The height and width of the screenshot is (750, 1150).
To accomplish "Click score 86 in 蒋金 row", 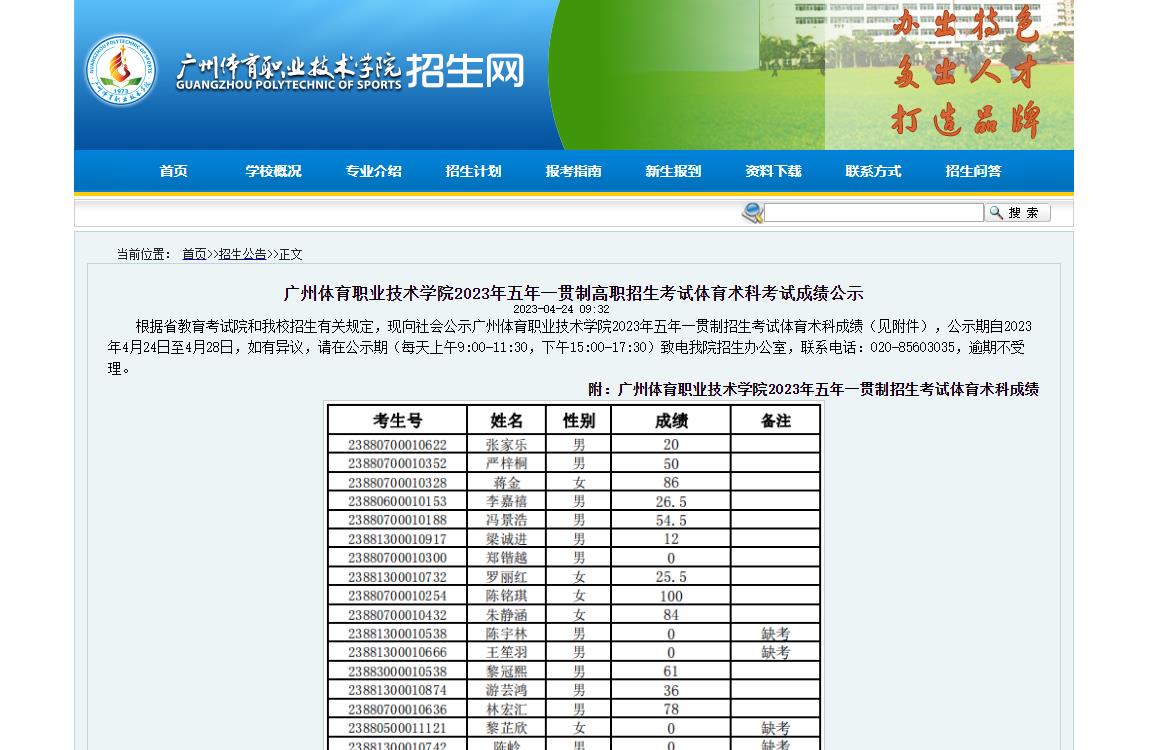I will click(x=671, y=482).
